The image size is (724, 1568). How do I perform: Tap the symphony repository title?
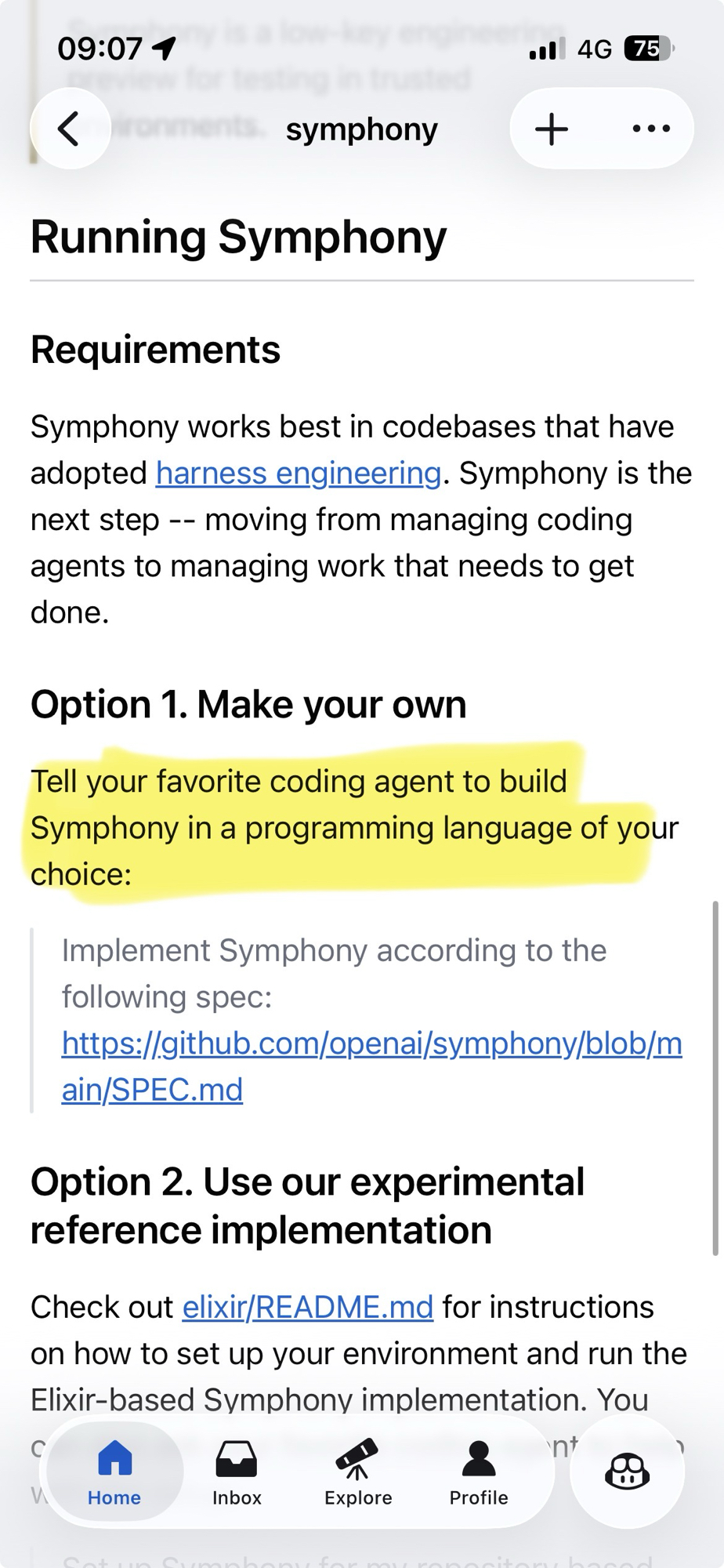coord(361,129)
